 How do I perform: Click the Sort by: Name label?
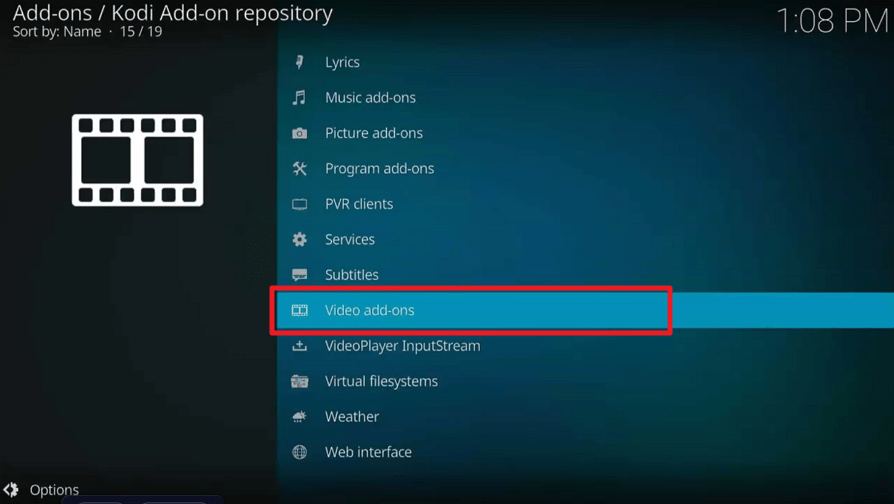pos(57,32)
